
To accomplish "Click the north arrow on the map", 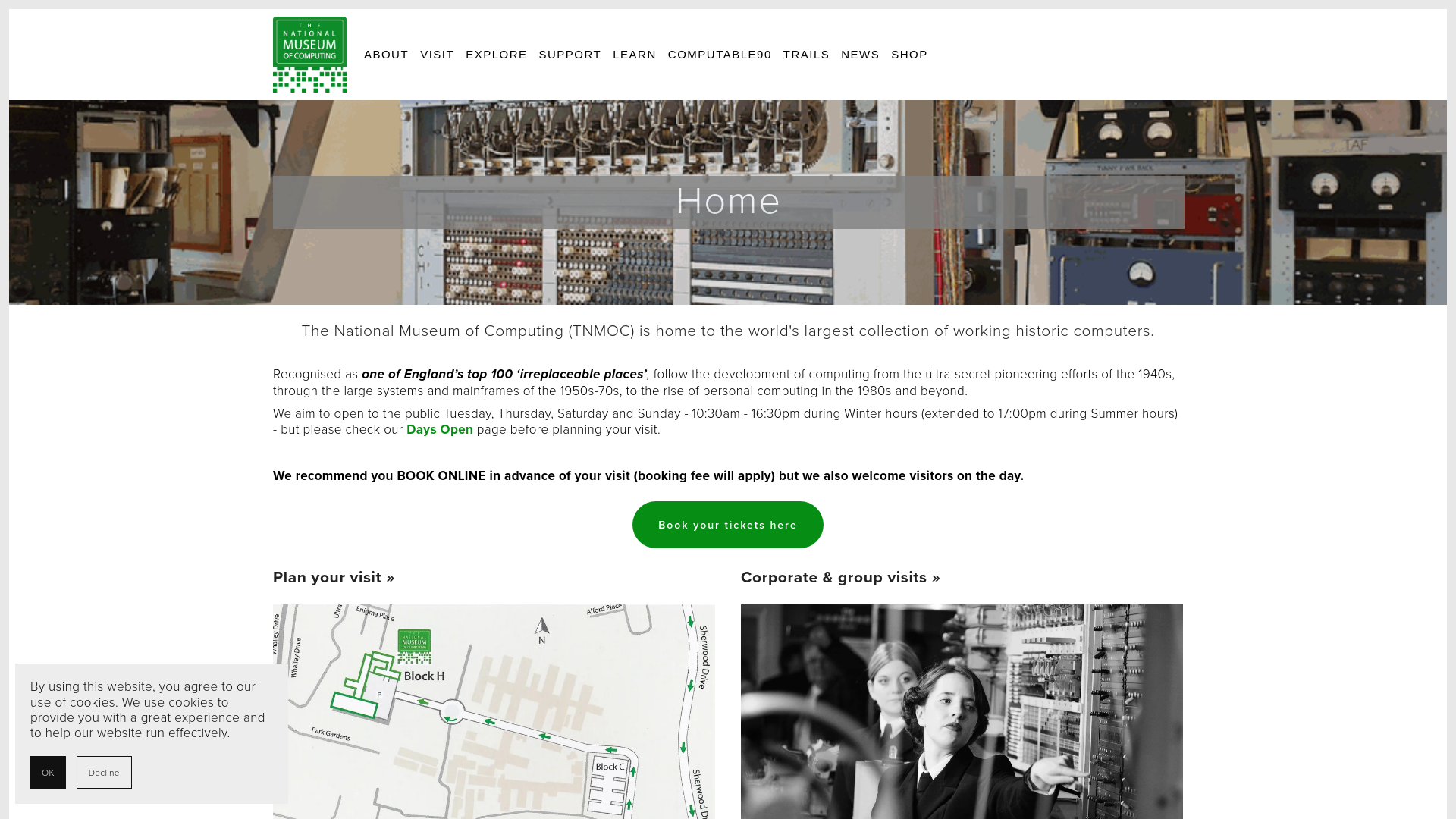I will (x=541, y=630).
